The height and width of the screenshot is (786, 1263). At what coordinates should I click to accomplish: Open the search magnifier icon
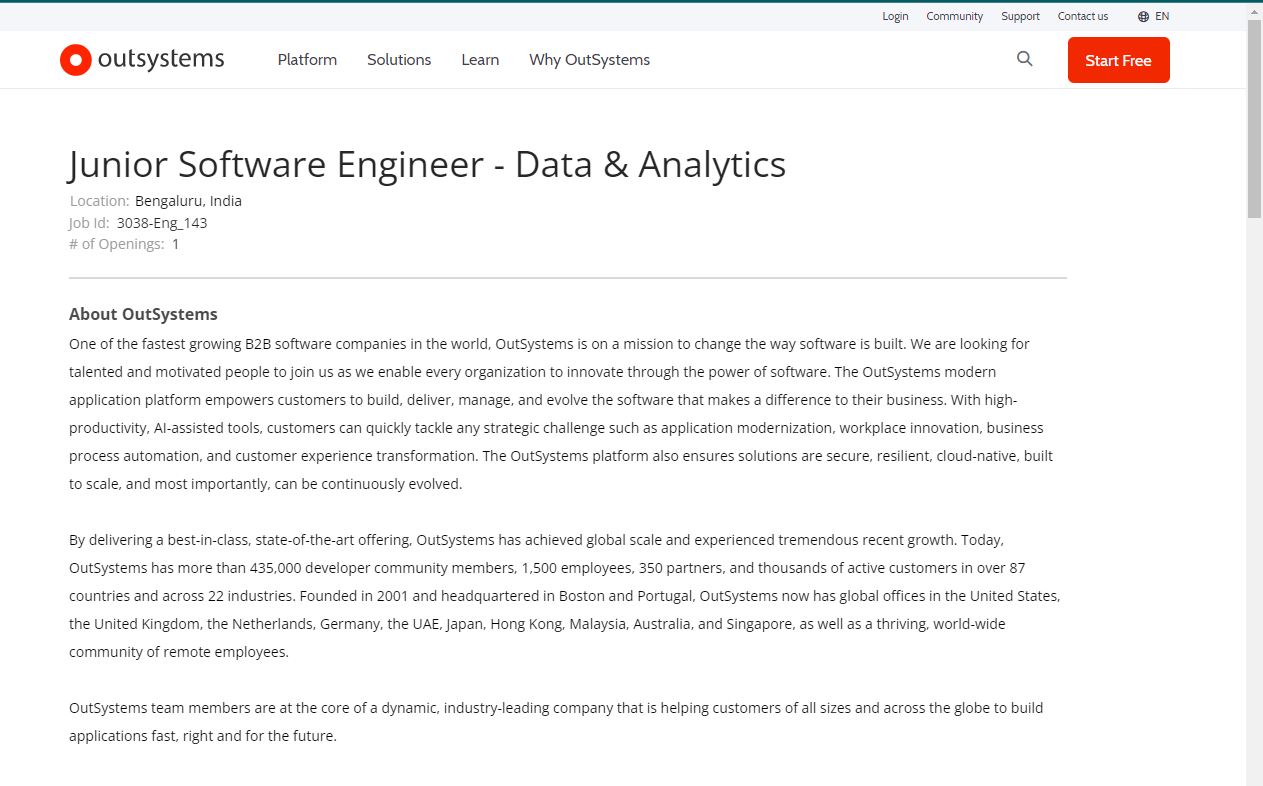point(1024,59)
